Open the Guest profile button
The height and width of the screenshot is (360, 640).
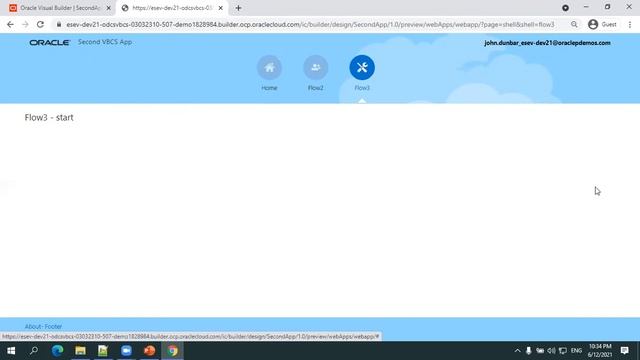[x=602, y=24]
